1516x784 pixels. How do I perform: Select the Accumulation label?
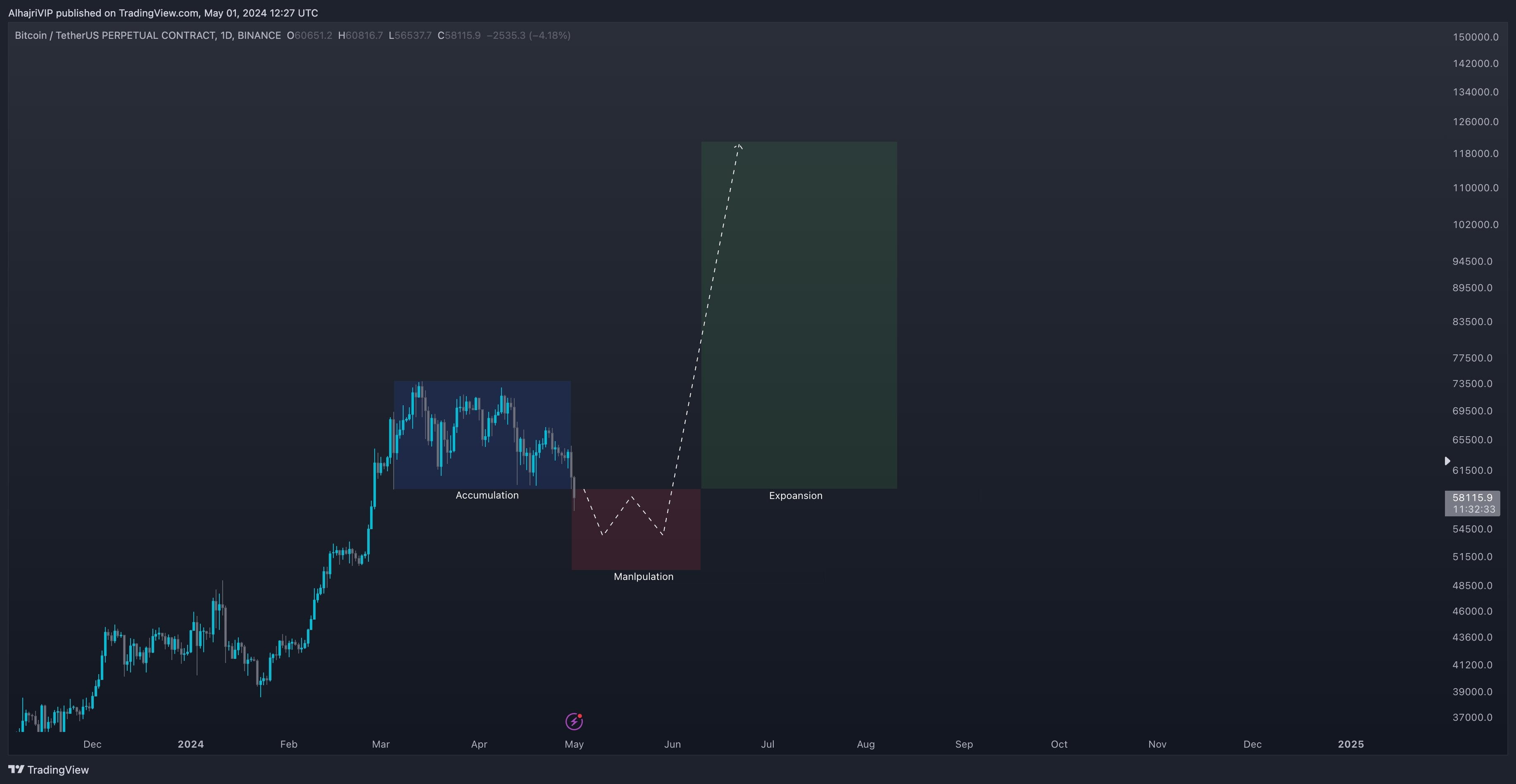click(487, 496)
